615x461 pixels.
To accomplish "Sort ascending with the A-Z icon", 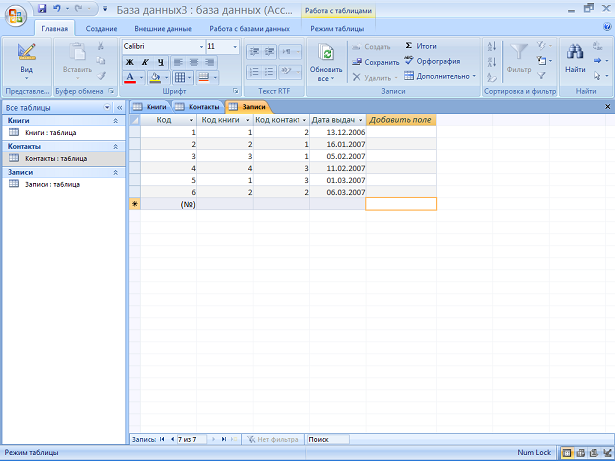I will (492, 47).
